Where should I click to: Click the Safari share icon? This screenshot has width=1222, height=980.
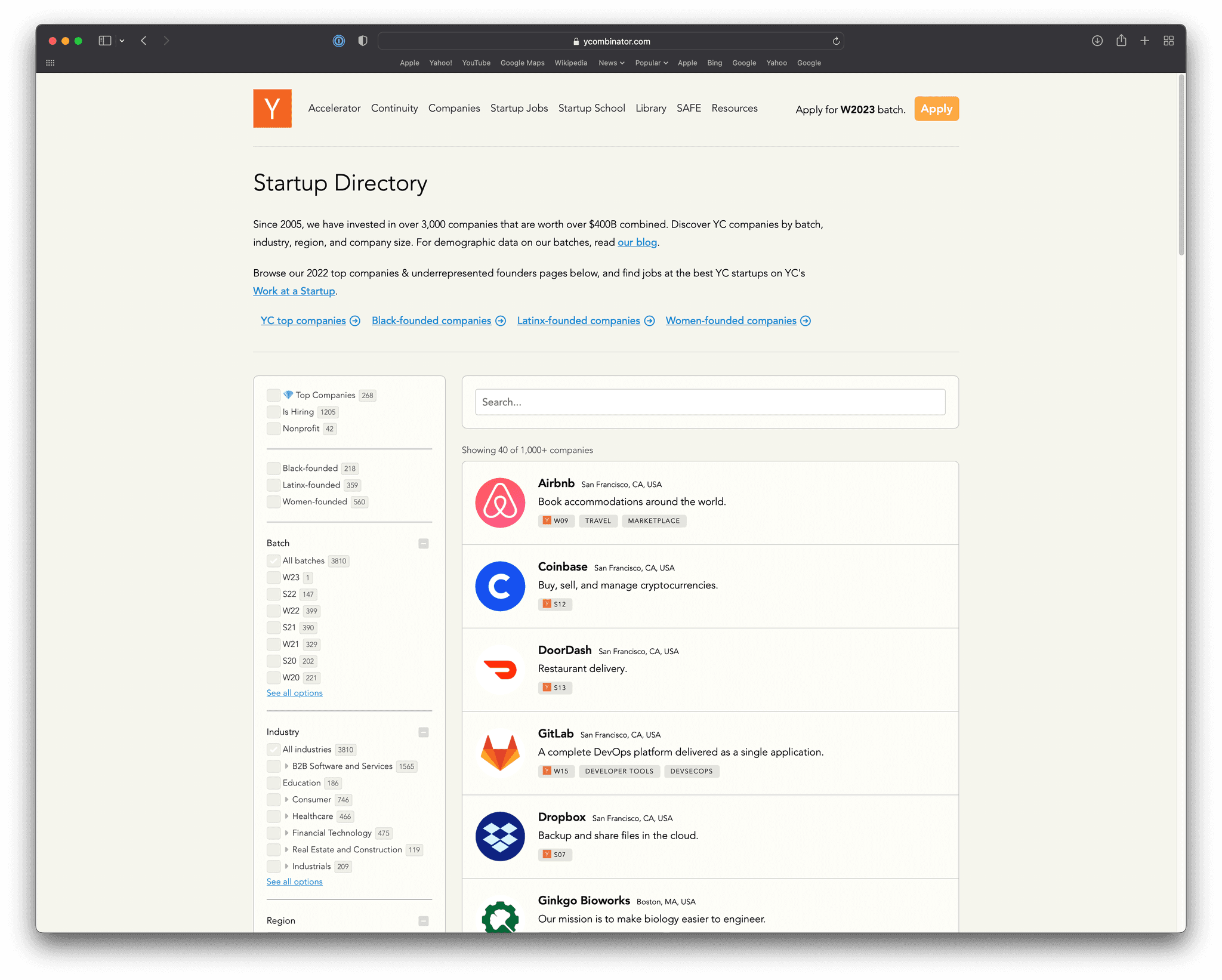(1121, 41)
